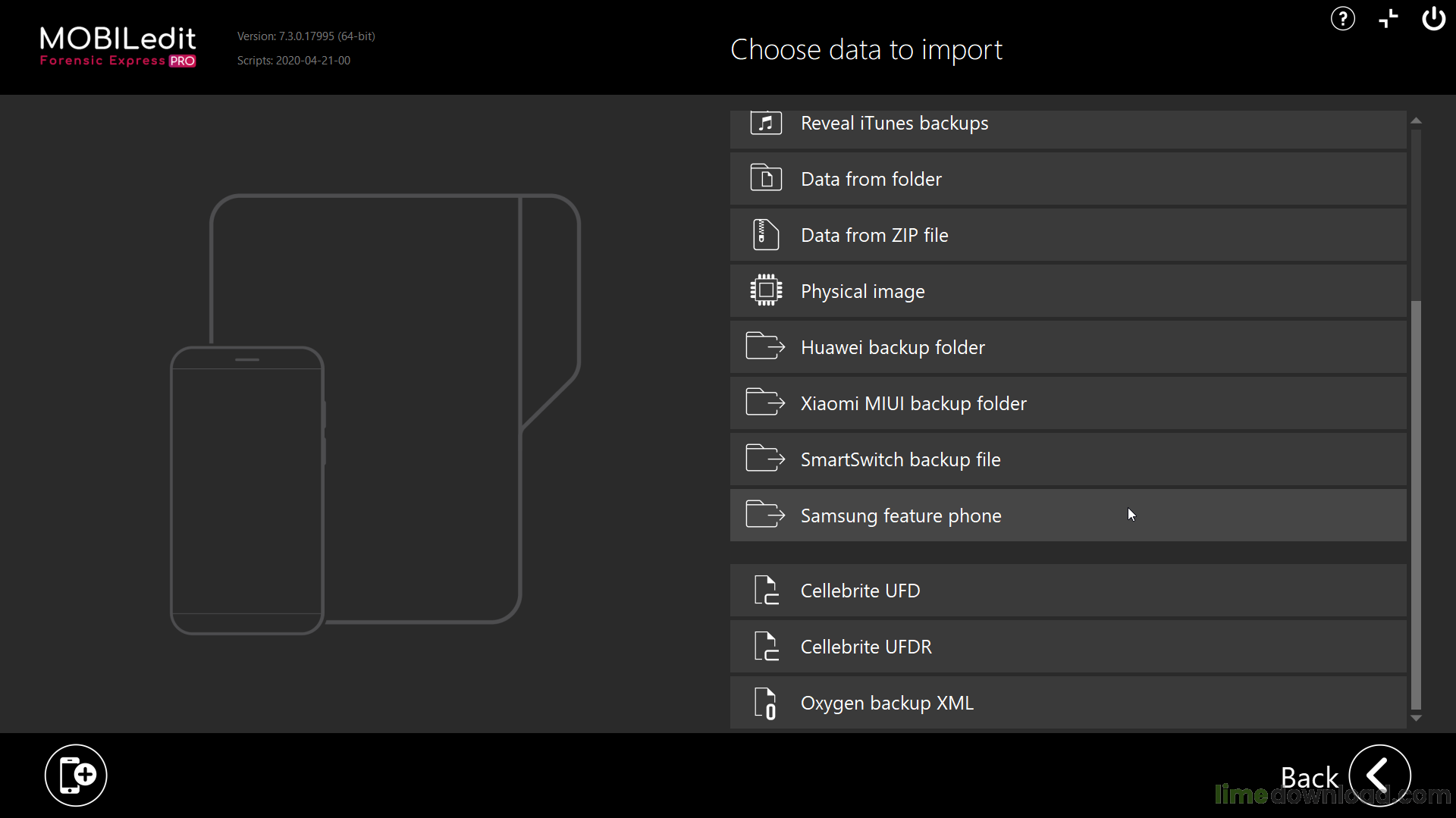The height and width of the screenshot is (818, 1456).
Task: Click the chip icon next to Physical image
Action: (x=765, y=290)
